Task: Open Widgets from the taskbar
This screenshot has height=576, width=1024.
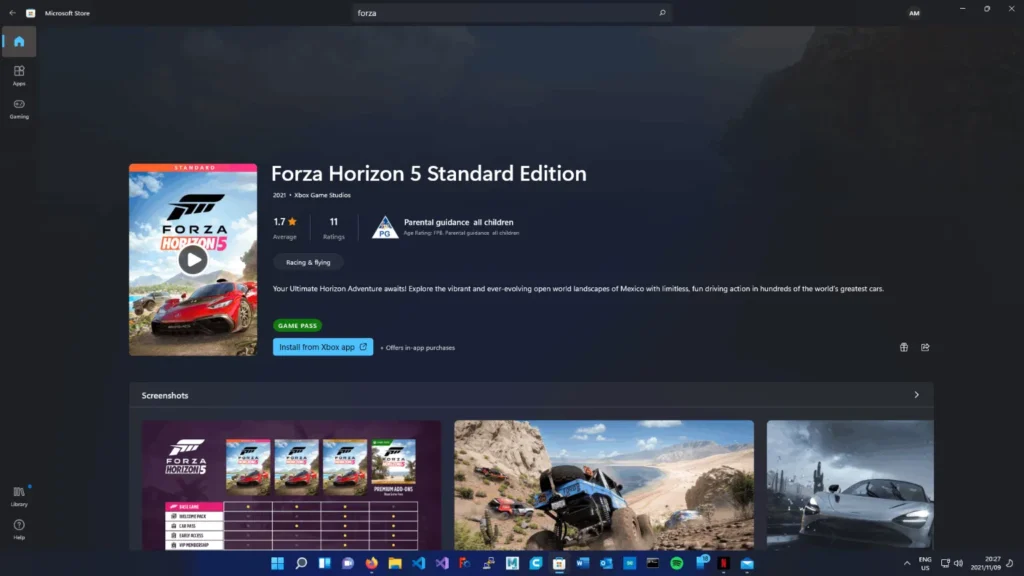Action: coord(325,563)
